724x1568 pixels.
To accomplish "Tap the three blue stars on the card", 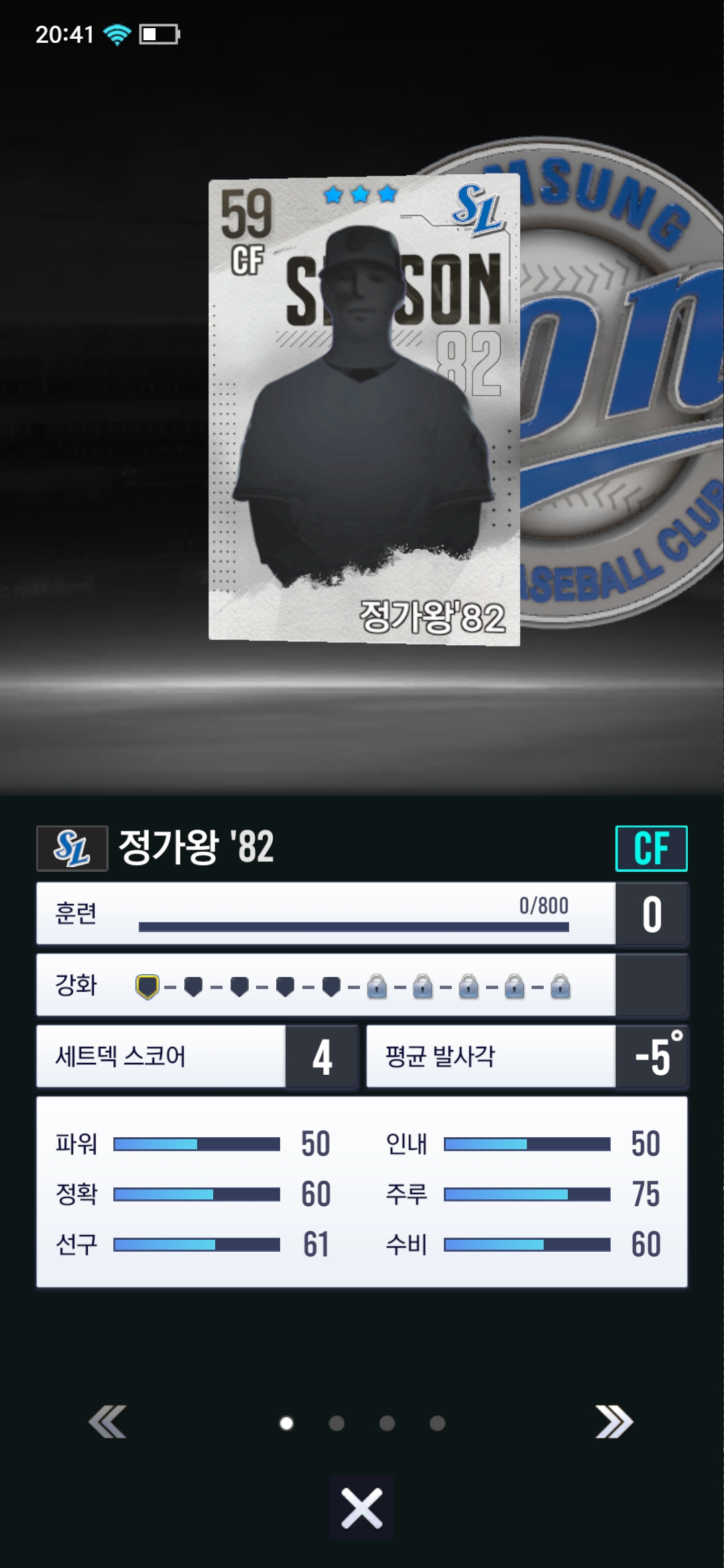I will click(360, 194).
